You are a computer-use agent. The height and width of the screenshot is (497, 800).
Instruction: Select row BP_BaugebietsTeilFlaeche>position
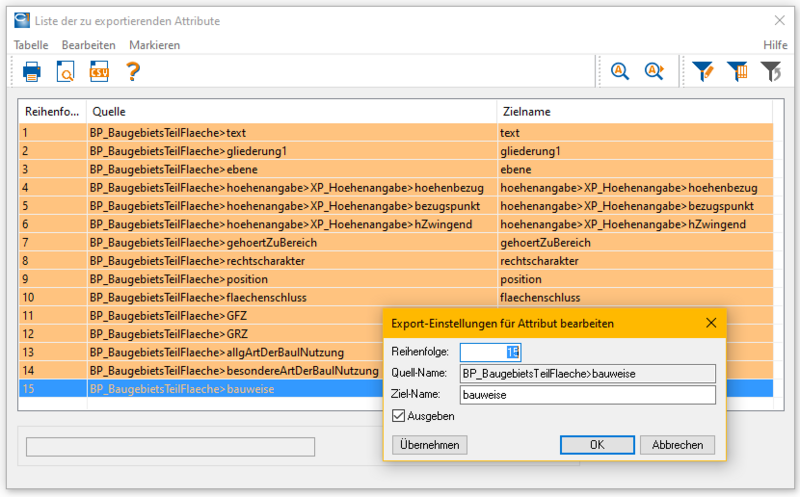396,279
